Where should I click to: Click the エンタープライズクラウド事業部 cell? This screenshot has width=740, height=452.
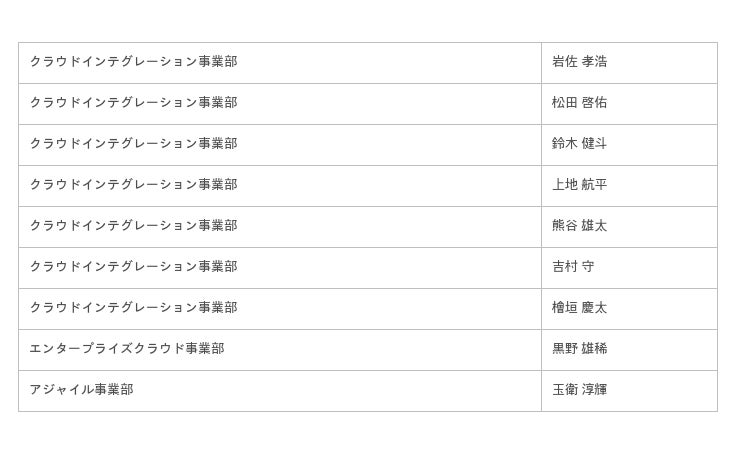pos(127,349)
